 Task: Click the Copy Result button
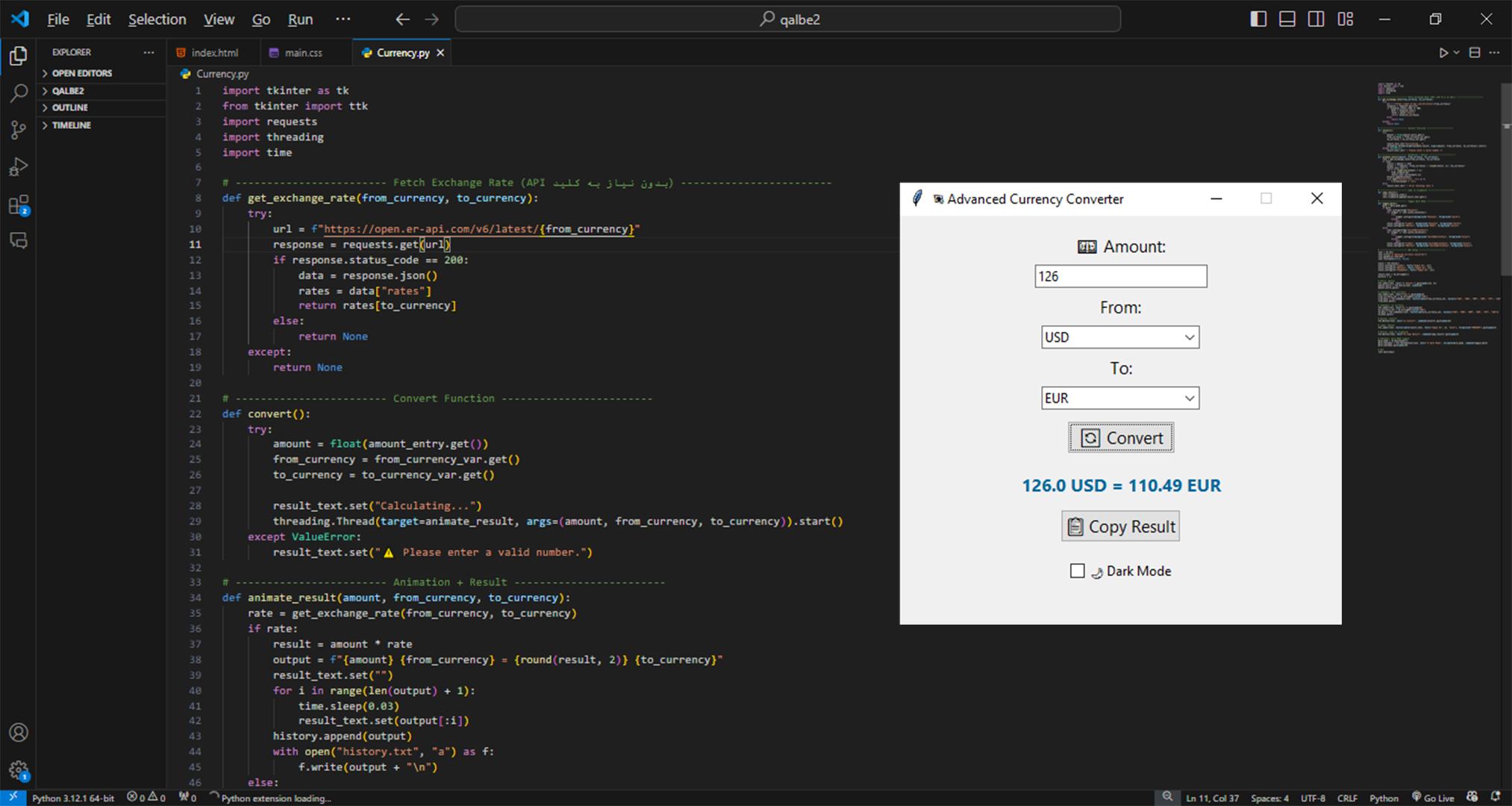[1120, 527]
